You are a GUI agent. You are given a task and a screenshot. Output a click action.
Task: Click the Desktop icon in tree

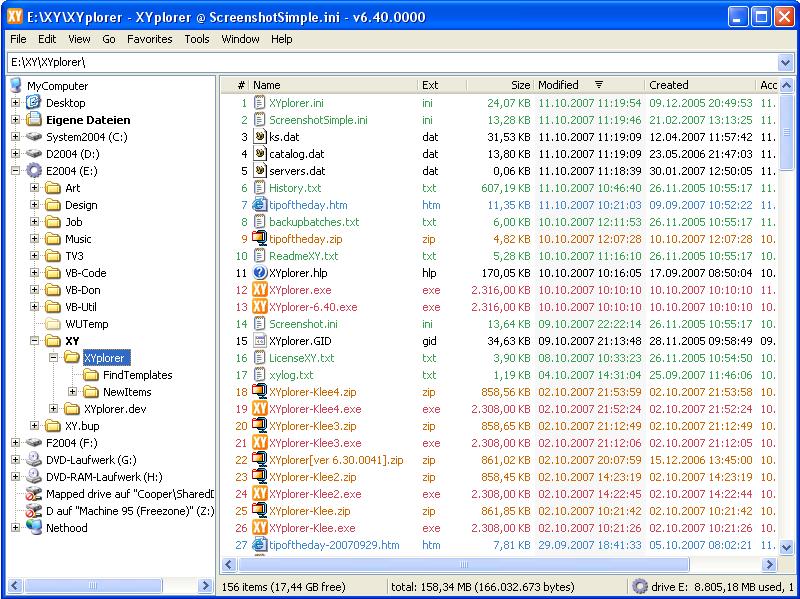tap(34, 103)
